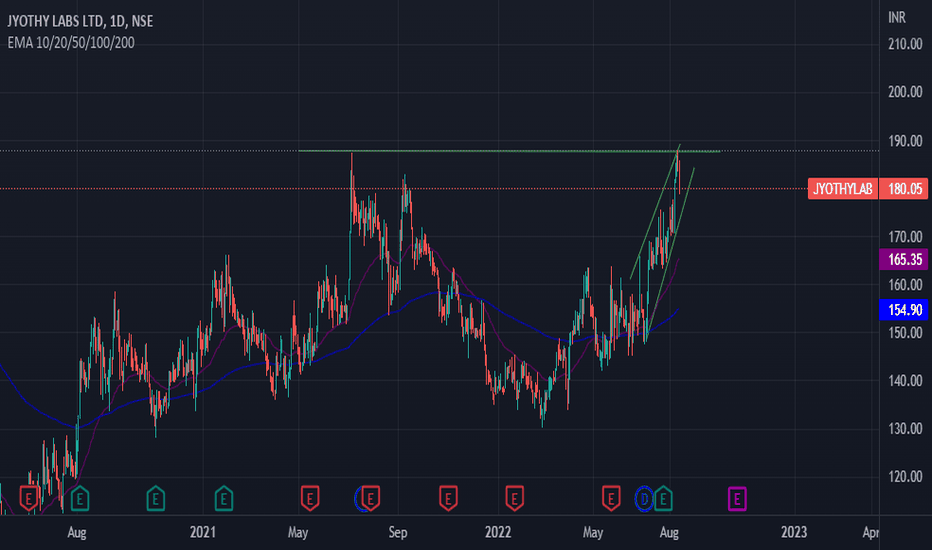Click green E marker between Aug and 2021
932x550 pixels.
click(x=156, y=498)
